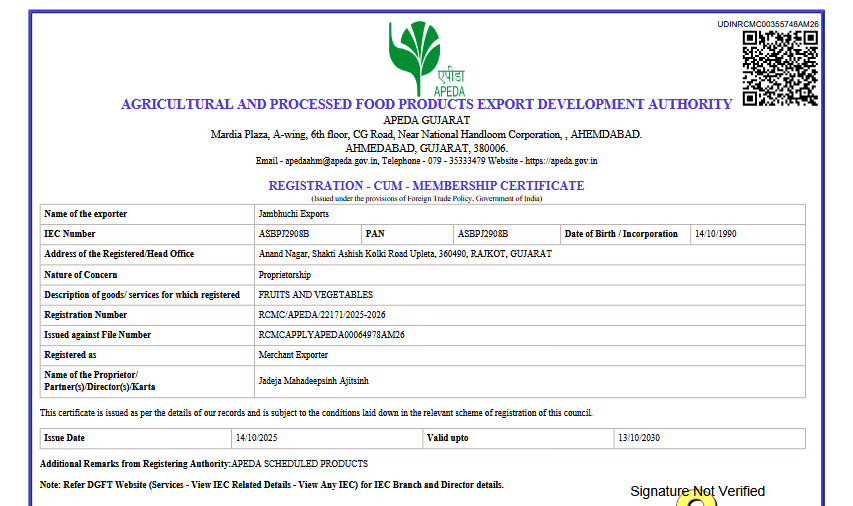Select the Issue Date value 14/10/2025
Screen dimensions: 853x506
pyautogui.click(x=258, y=438)
